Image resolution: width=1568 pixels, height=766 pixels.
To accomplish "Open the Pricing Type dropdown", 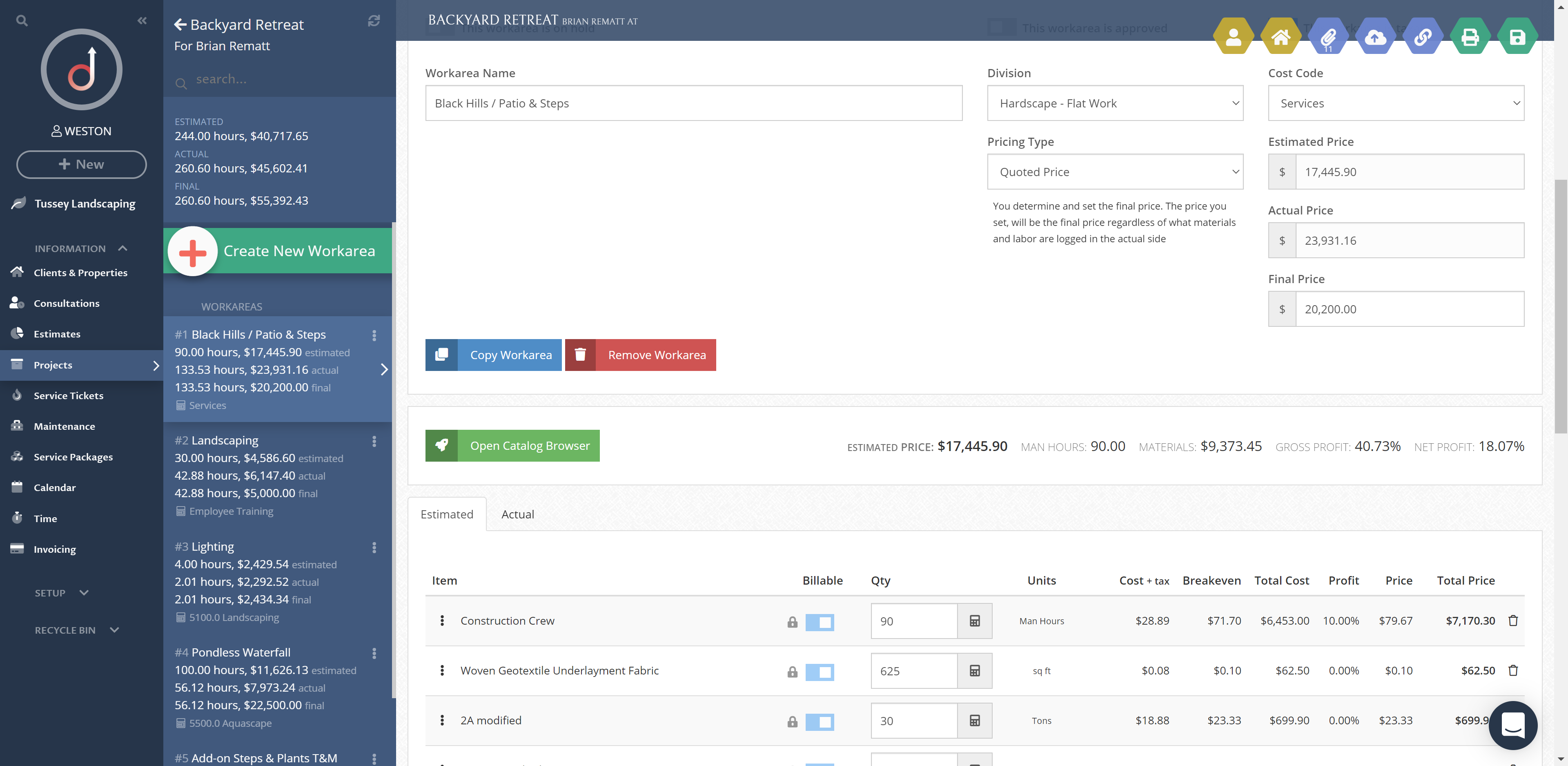I will point(1114,172).
